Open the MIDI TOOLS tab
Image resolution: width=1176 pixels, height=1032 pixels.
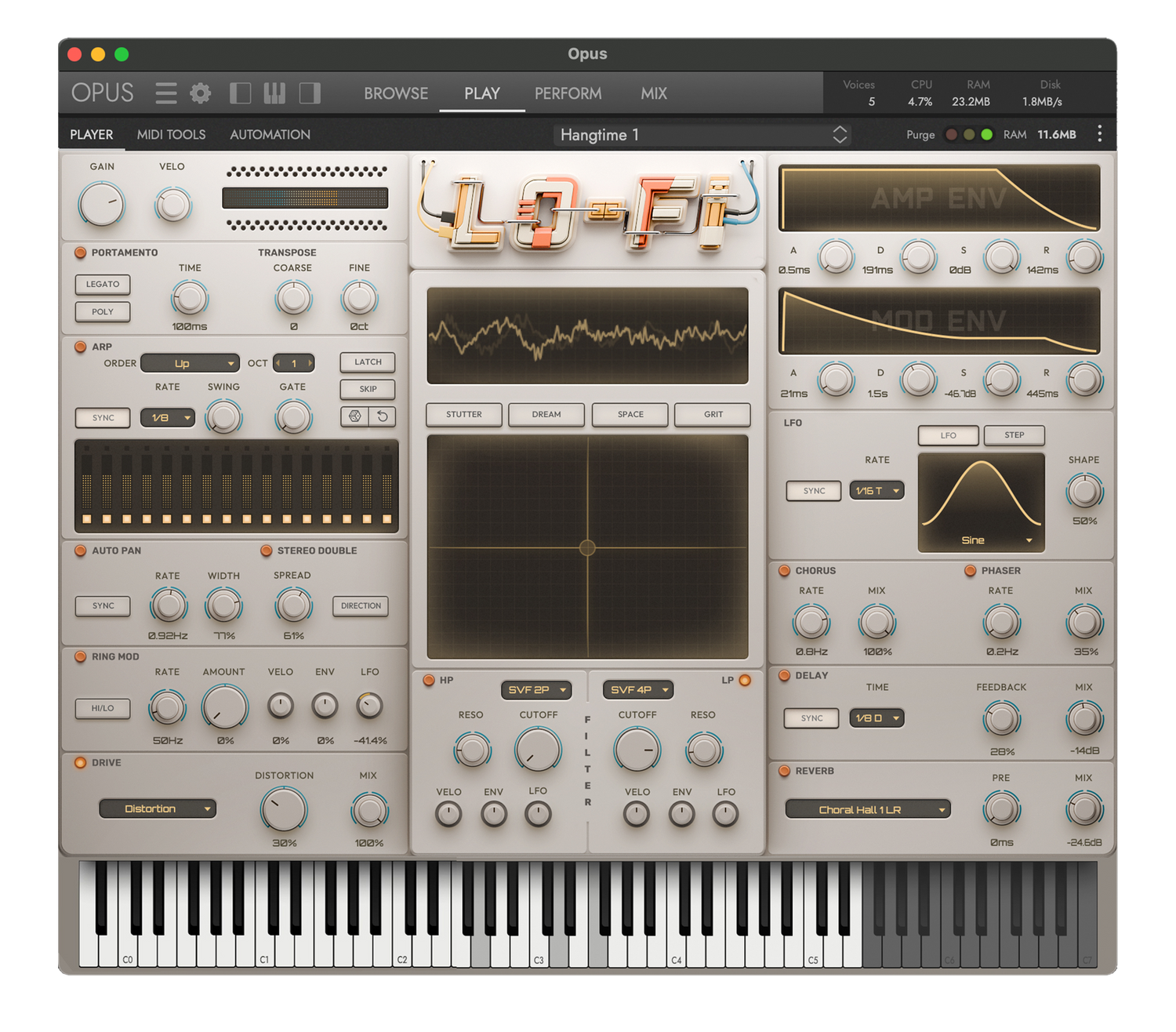point(171,134)
